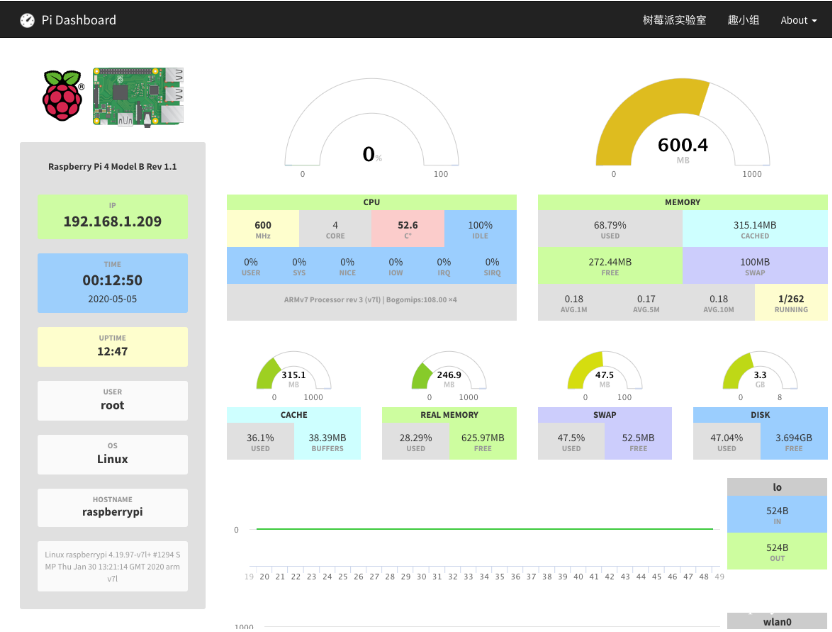Click the Raspberry Pi raspberry logo
Screen dimensions: 832x632
[x=61, y=97]
